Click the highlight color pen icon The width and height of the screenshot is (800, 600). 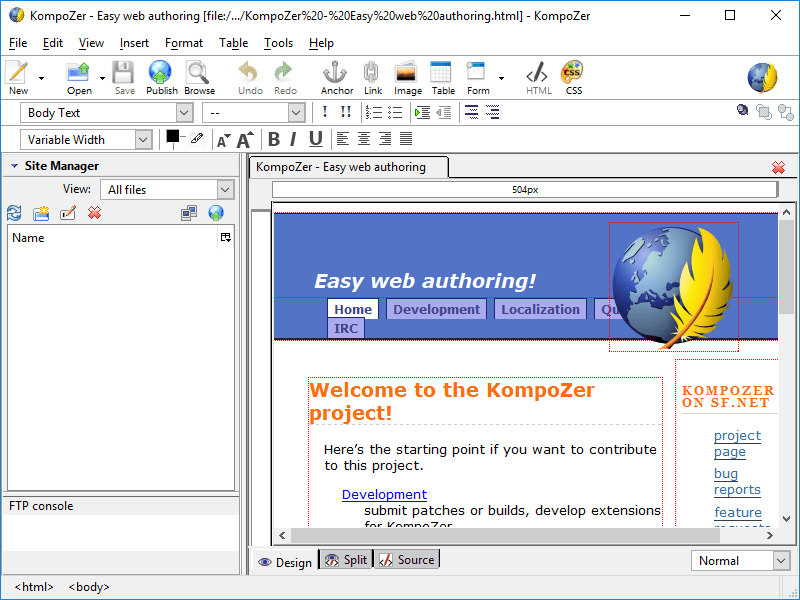click(x=197, y=138)
